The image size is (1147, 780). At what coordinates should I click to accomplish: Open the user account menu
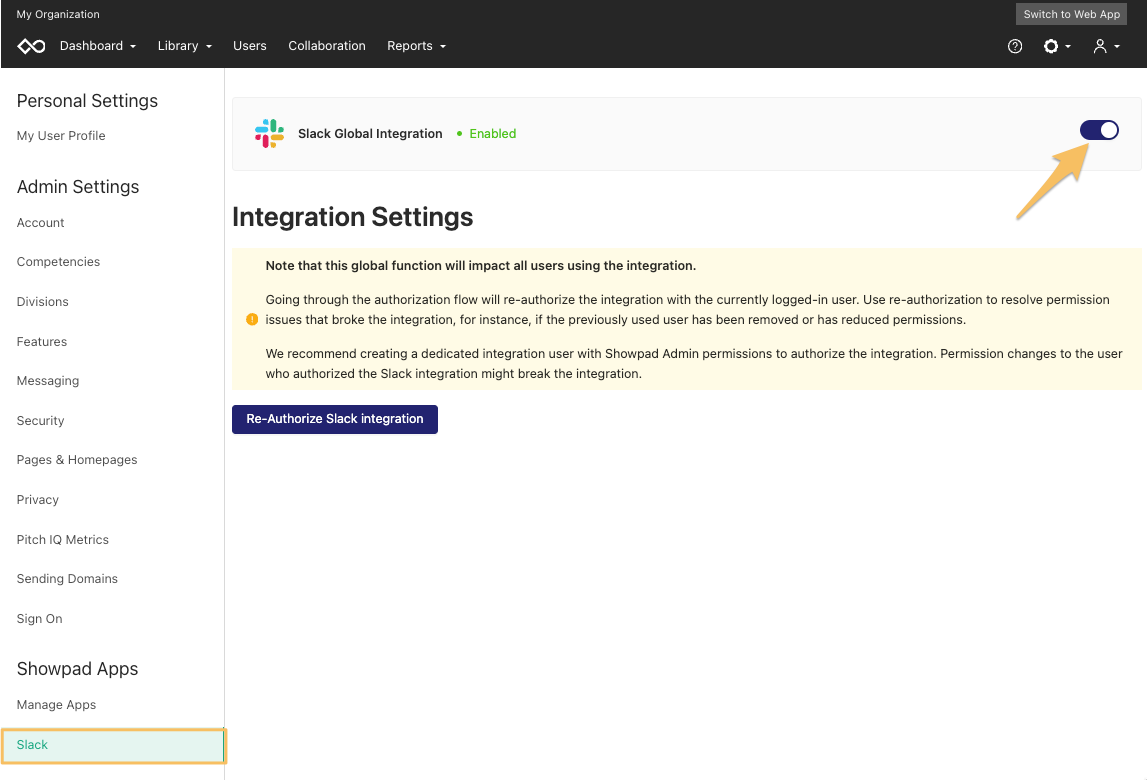pos(1106,46)
